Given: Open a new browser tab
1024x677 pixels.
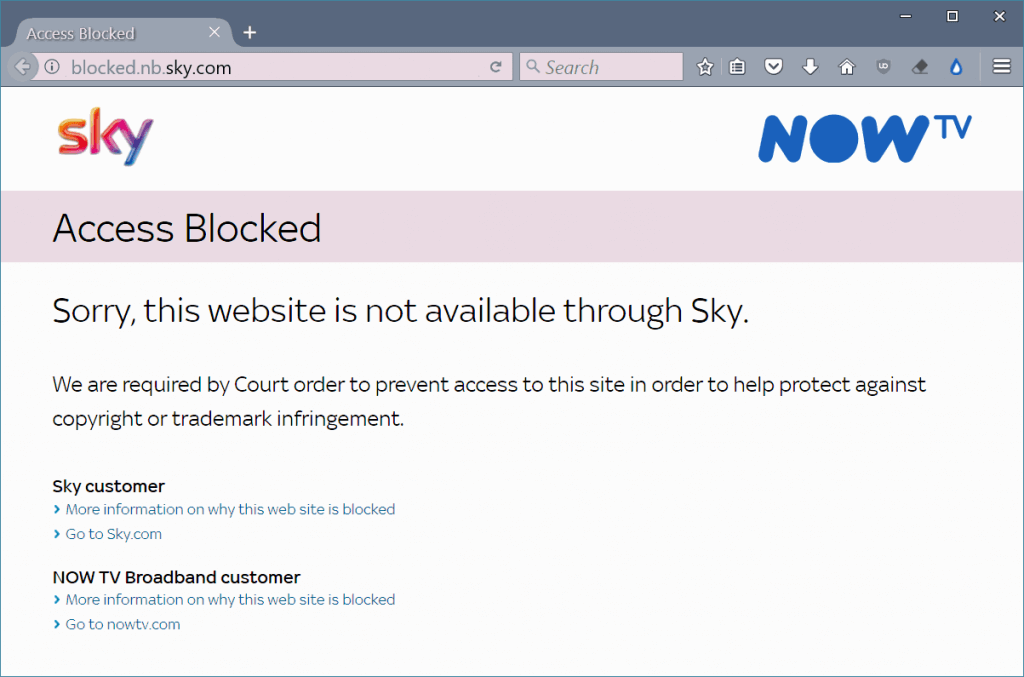Looking at the screenshot, I should [249, 31].
